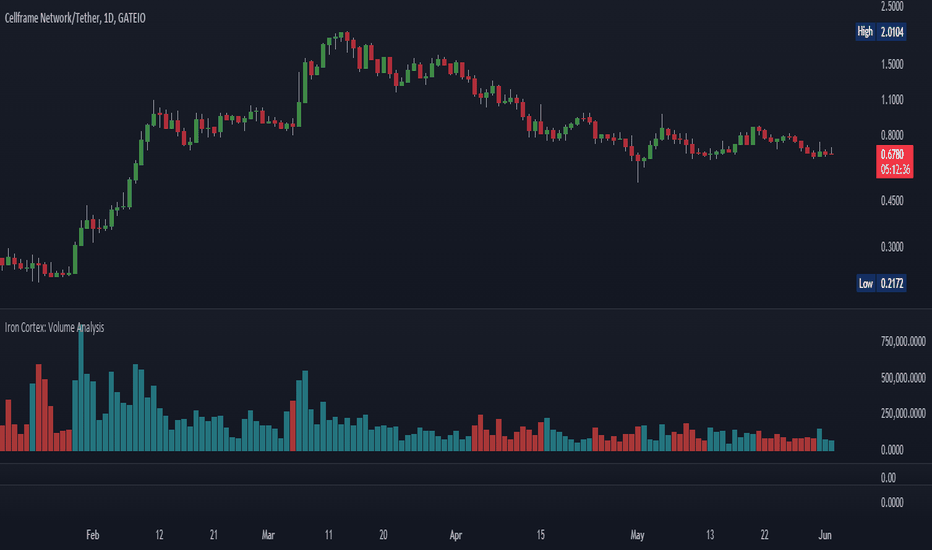Select the High 2.0104 price label
932x550 pixels.
pos(881,32)
